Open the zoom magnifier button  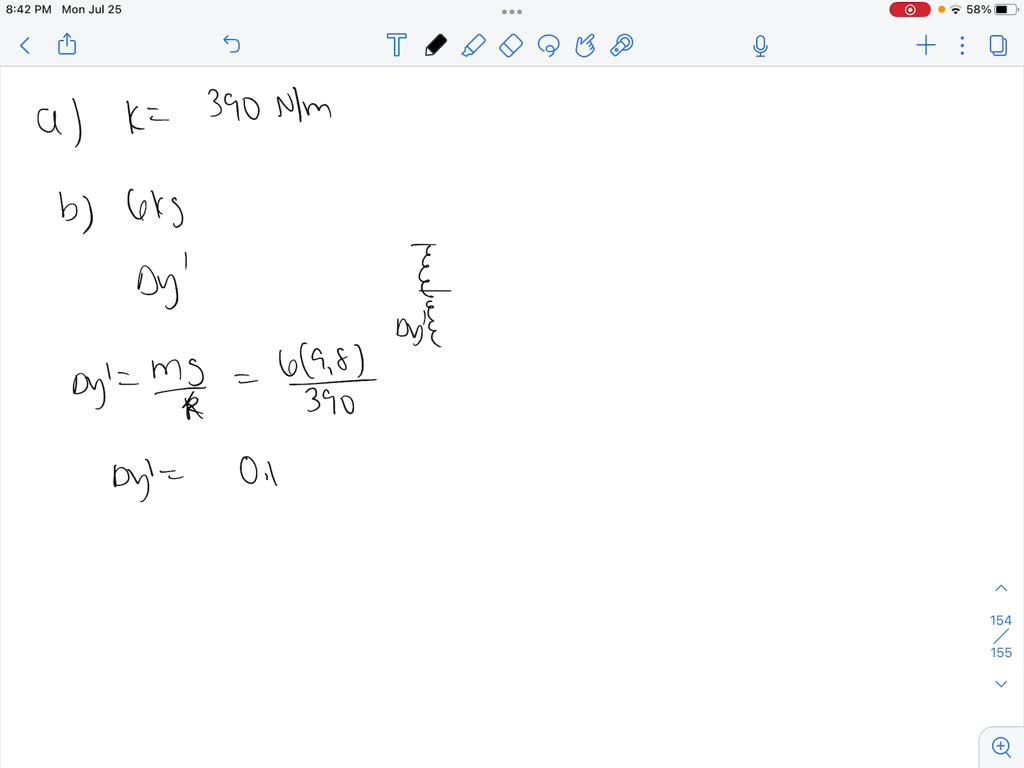pyautogui.click(x=1001, y=746)
